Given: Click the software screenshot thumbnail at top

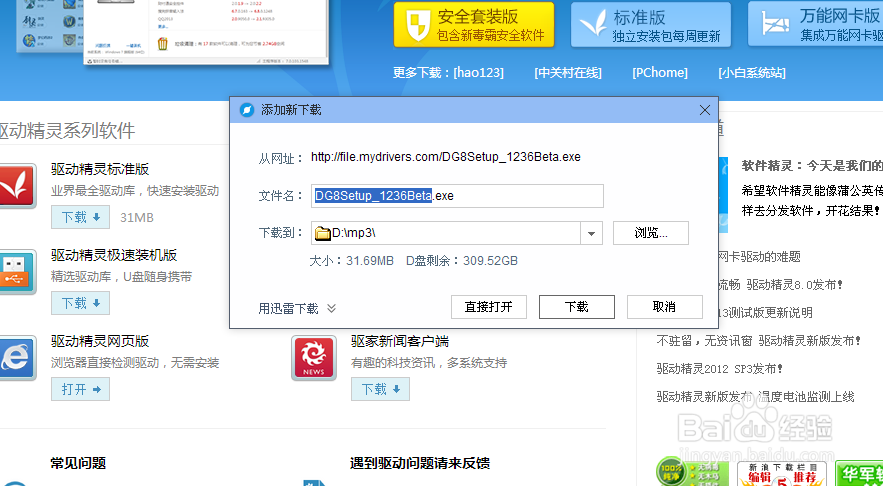Looking at the screenshot, I should click(x=206, y=31).
